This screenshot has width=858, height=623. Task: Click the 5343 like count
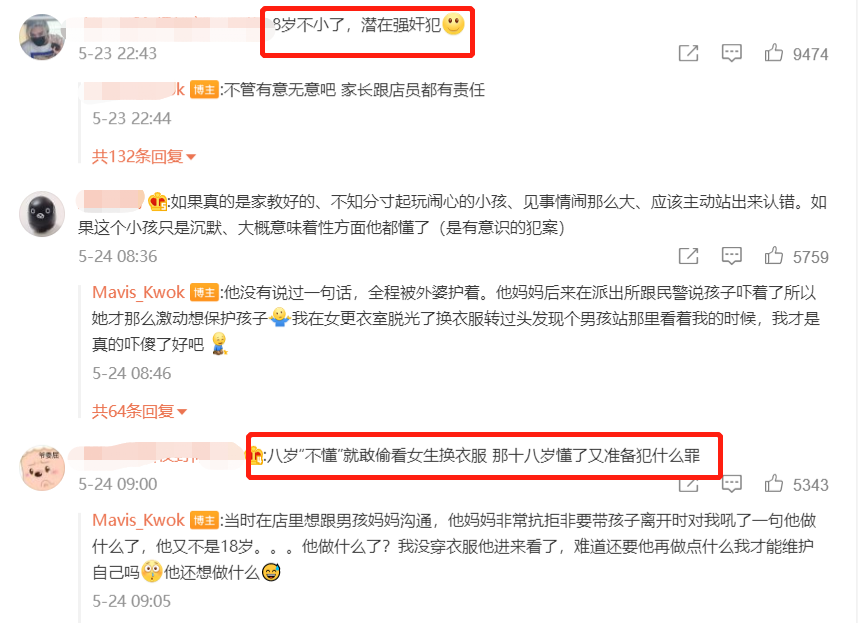click(x=810, y=485)
